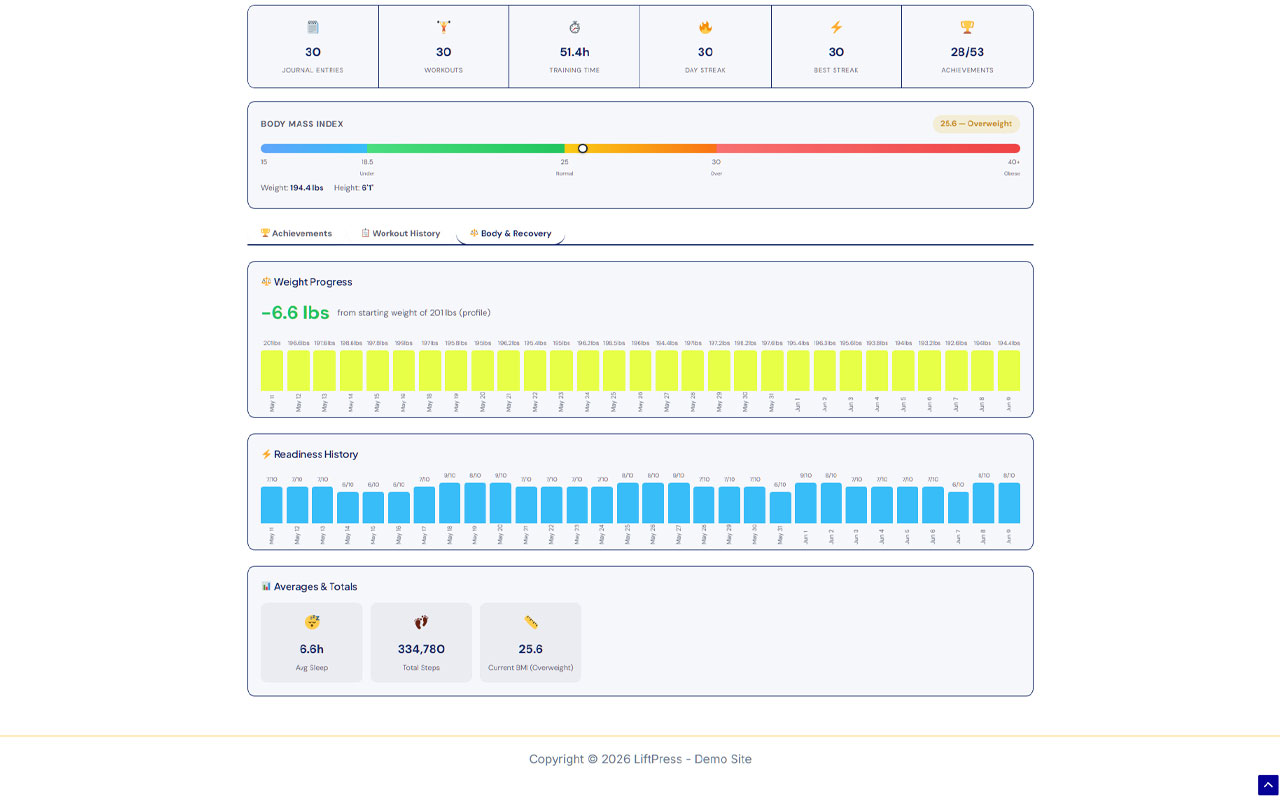Click the scroll-to-top arrow button
1280x800 pixels.
(1268, 785)
